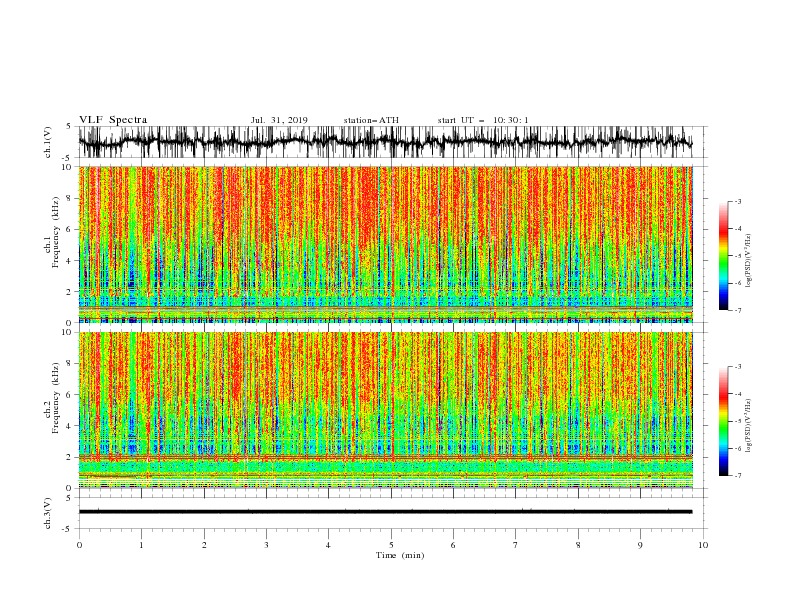The image size is (792, 612).
Task: Select the date text "Jul. 31, 2019"
Action: pos(279,120)
